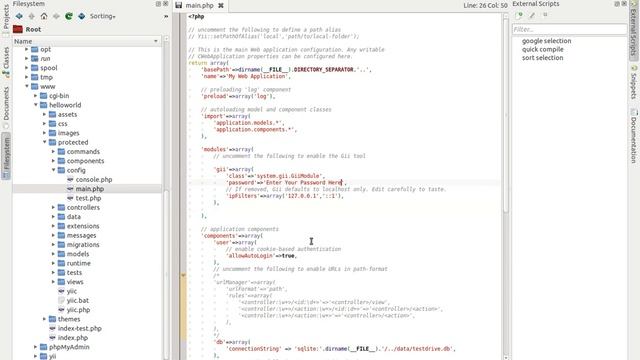Viewport: 640px width, 360px height.
Task: Select the Filesystem side tab
Action: click(6, 157)
